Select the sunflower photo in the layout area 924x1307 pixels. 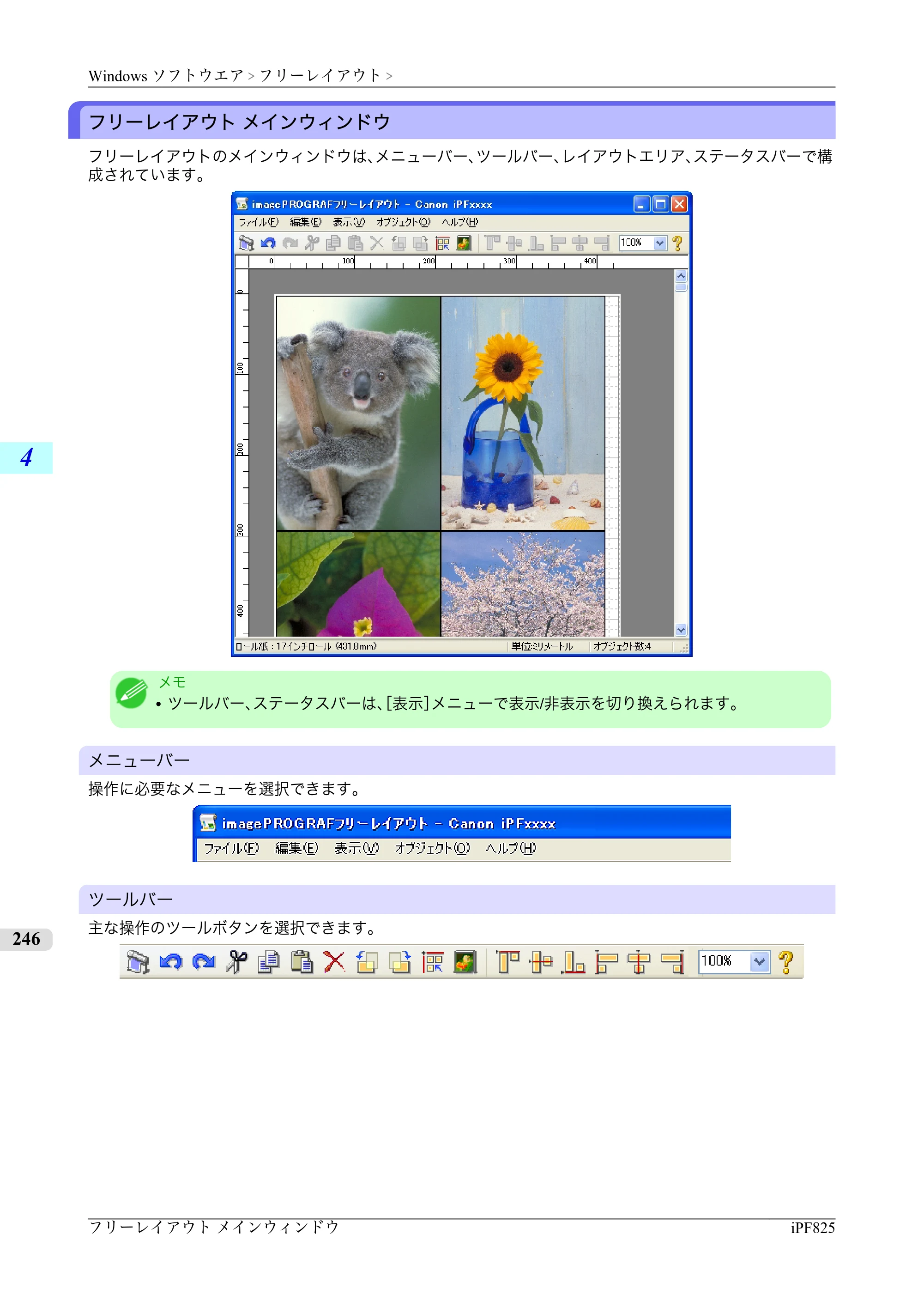523,413
